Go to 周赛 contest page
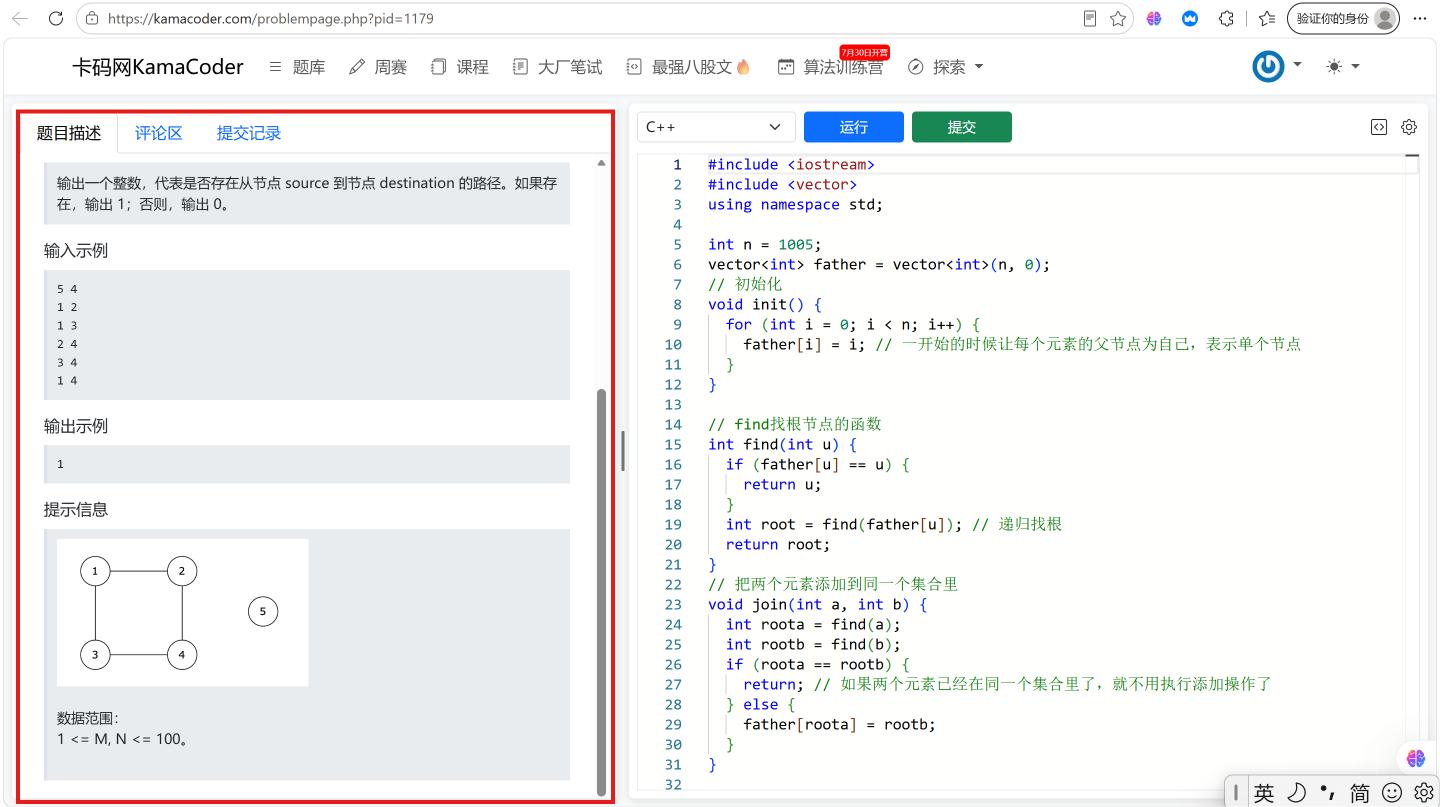Viewport: 1440px width, 807px height. pyautogui.click(x=378, y=67)
